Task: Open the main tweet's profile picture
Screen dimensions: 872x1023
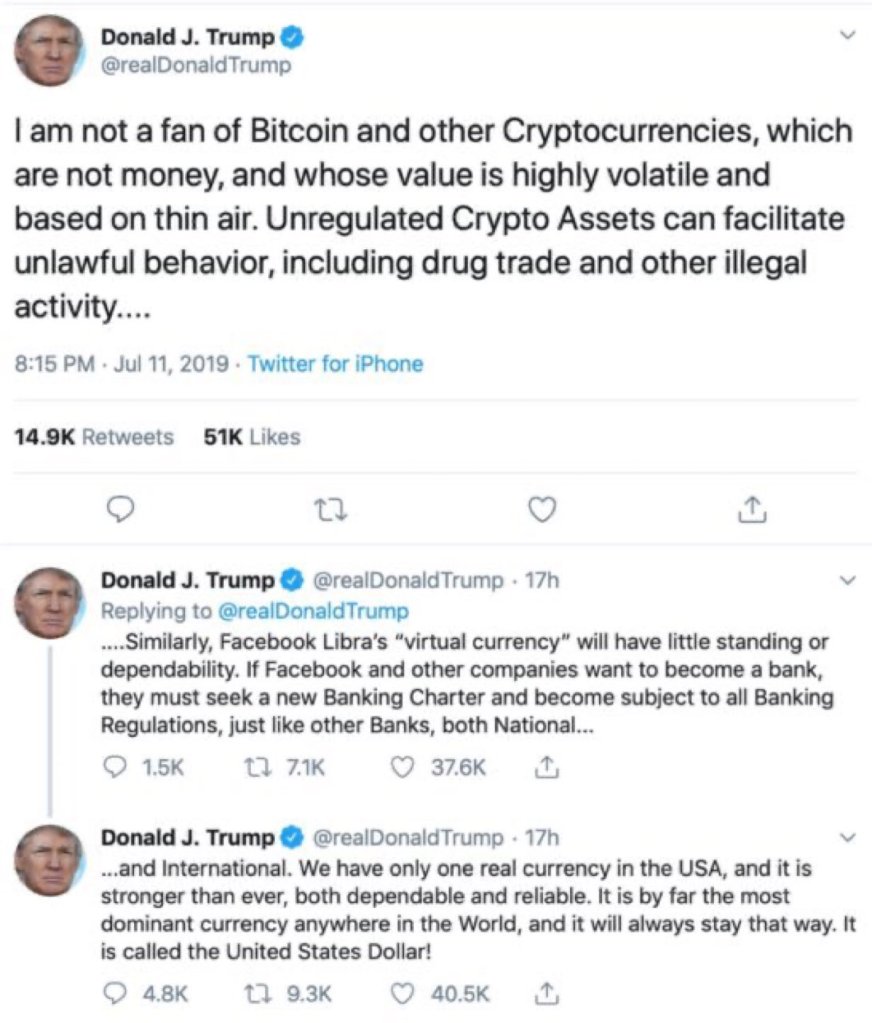Action: [x=49, y=50]
